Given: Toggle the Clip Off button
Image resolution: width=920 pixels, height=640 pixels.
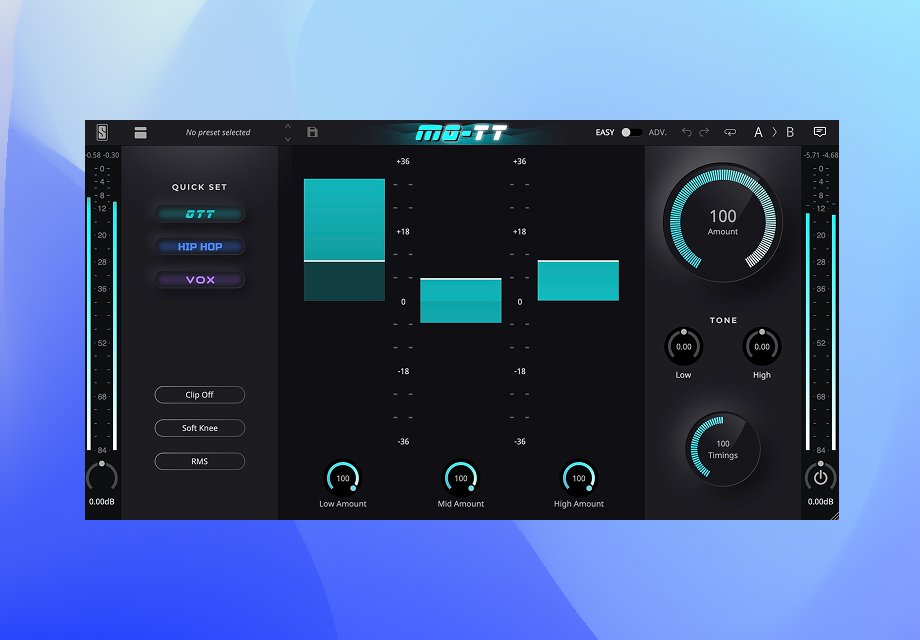Looking at the screenshot, I should pos(199,395).
